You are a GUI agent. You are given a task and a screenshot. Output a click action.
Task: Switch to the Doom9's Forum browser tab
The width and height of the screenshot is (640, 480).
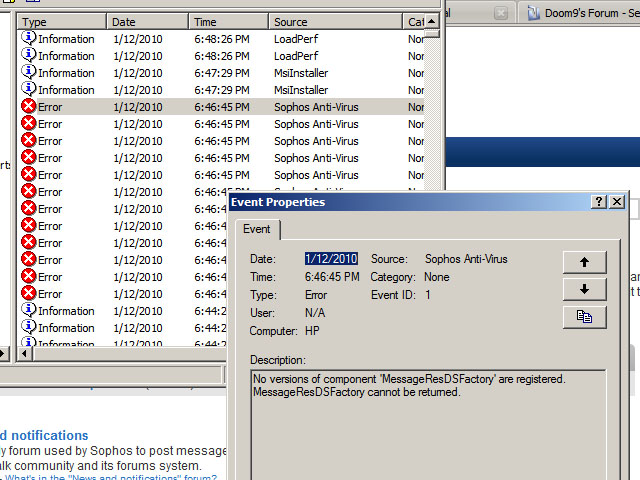click(580, 13)
